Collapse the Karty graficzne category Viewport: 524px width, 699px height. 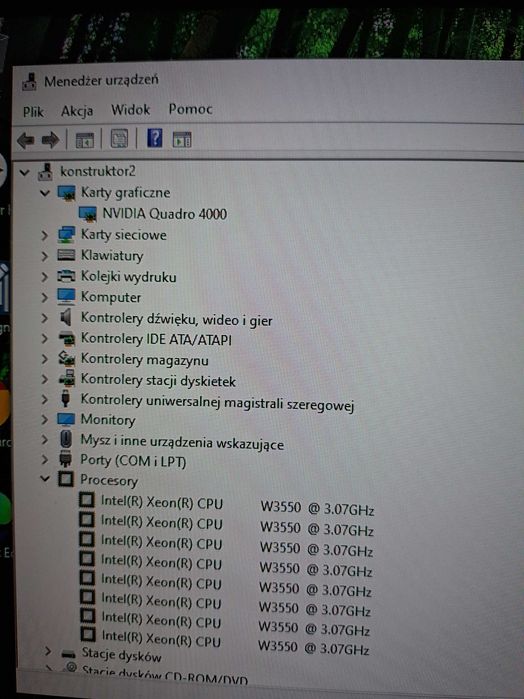point(45,193)
